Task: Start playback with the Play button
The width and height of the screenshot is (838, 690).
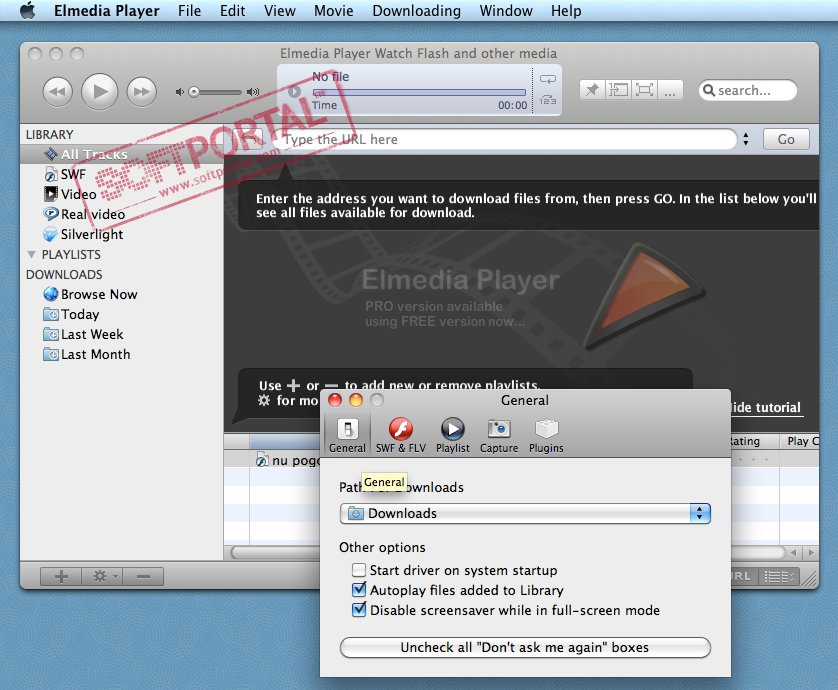Action: [x=99, y=91]
